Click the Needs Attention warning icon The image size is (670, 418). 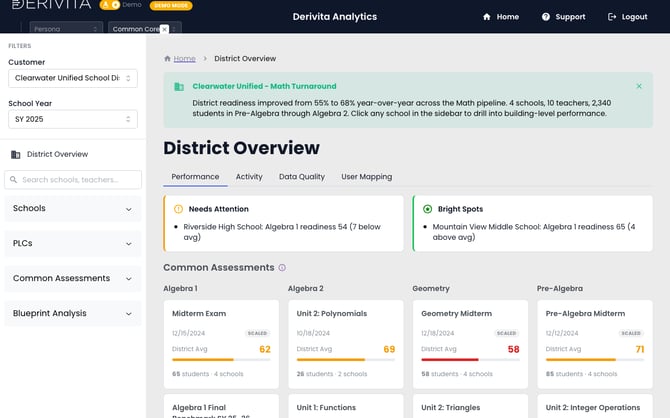(x=178, y=209)
